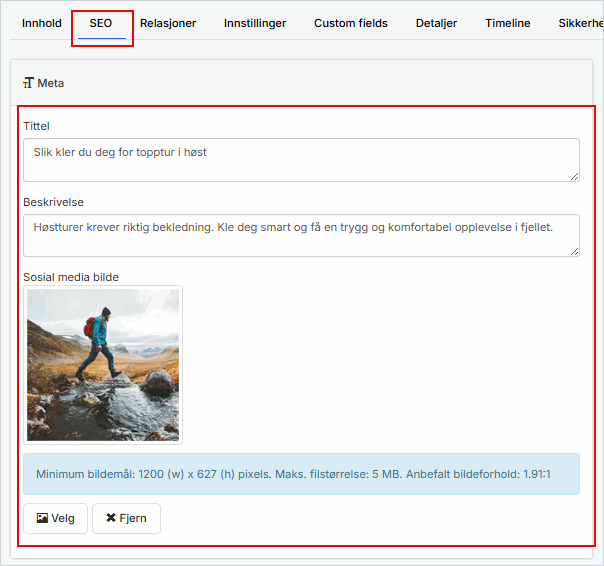Click the X icon on Fjern button

[x=111, y=519]
